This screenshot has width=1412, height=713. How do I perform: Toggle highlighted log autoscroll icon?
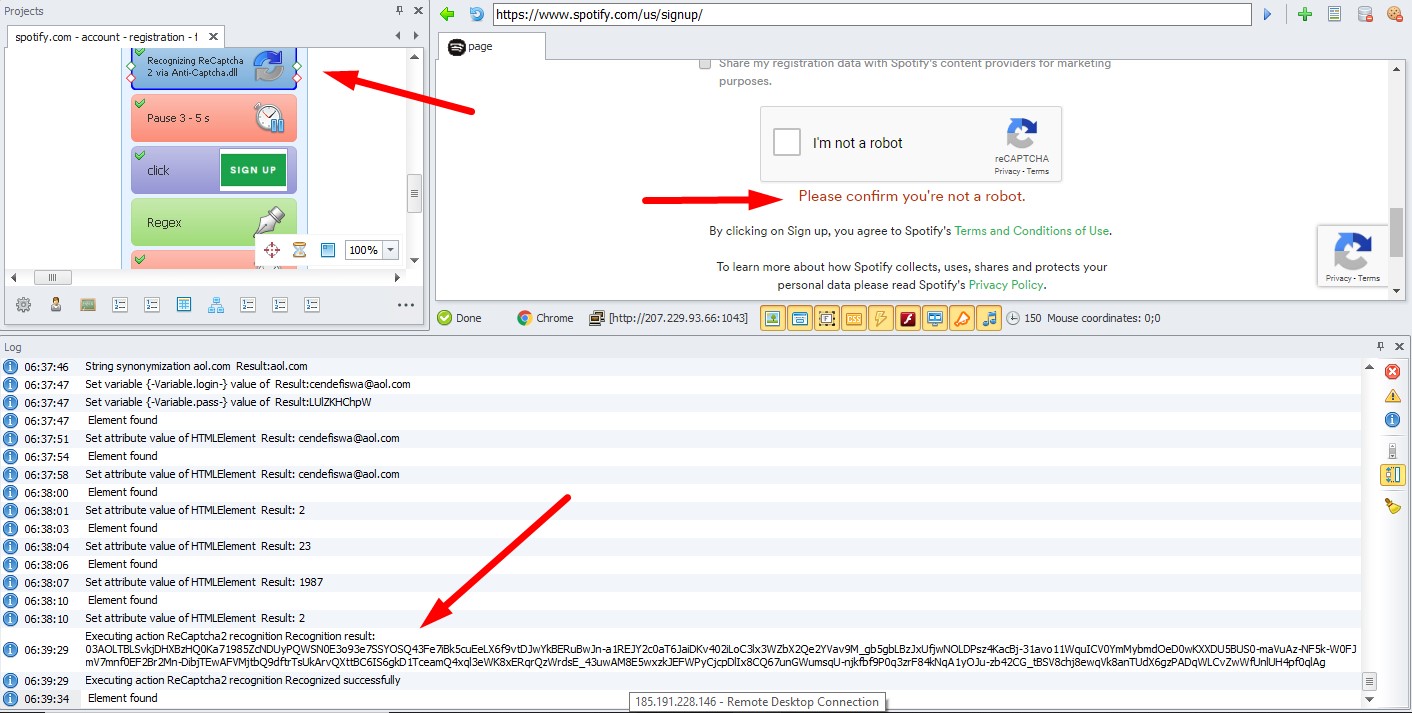pos(1392,475)
